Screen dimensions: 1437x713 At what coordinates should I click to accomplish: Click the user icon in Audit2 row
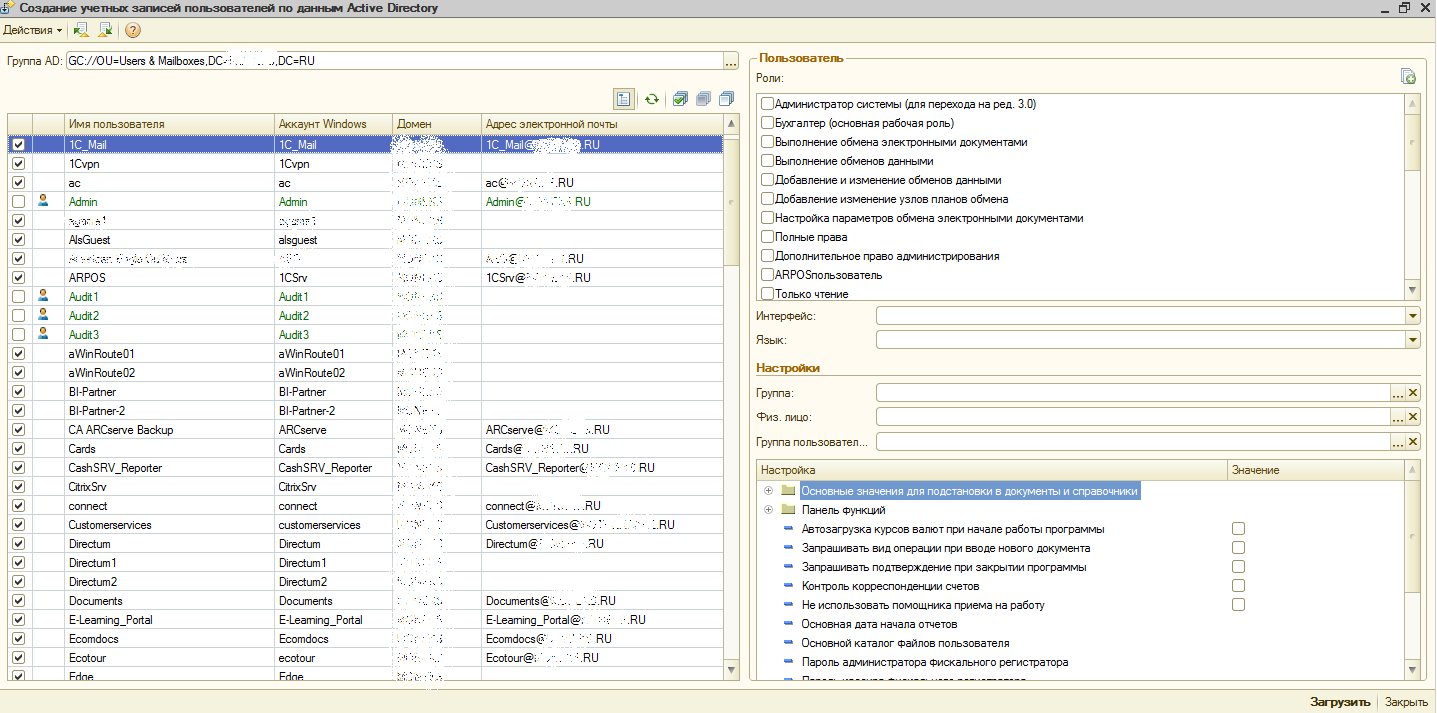[x=43, y=315]
